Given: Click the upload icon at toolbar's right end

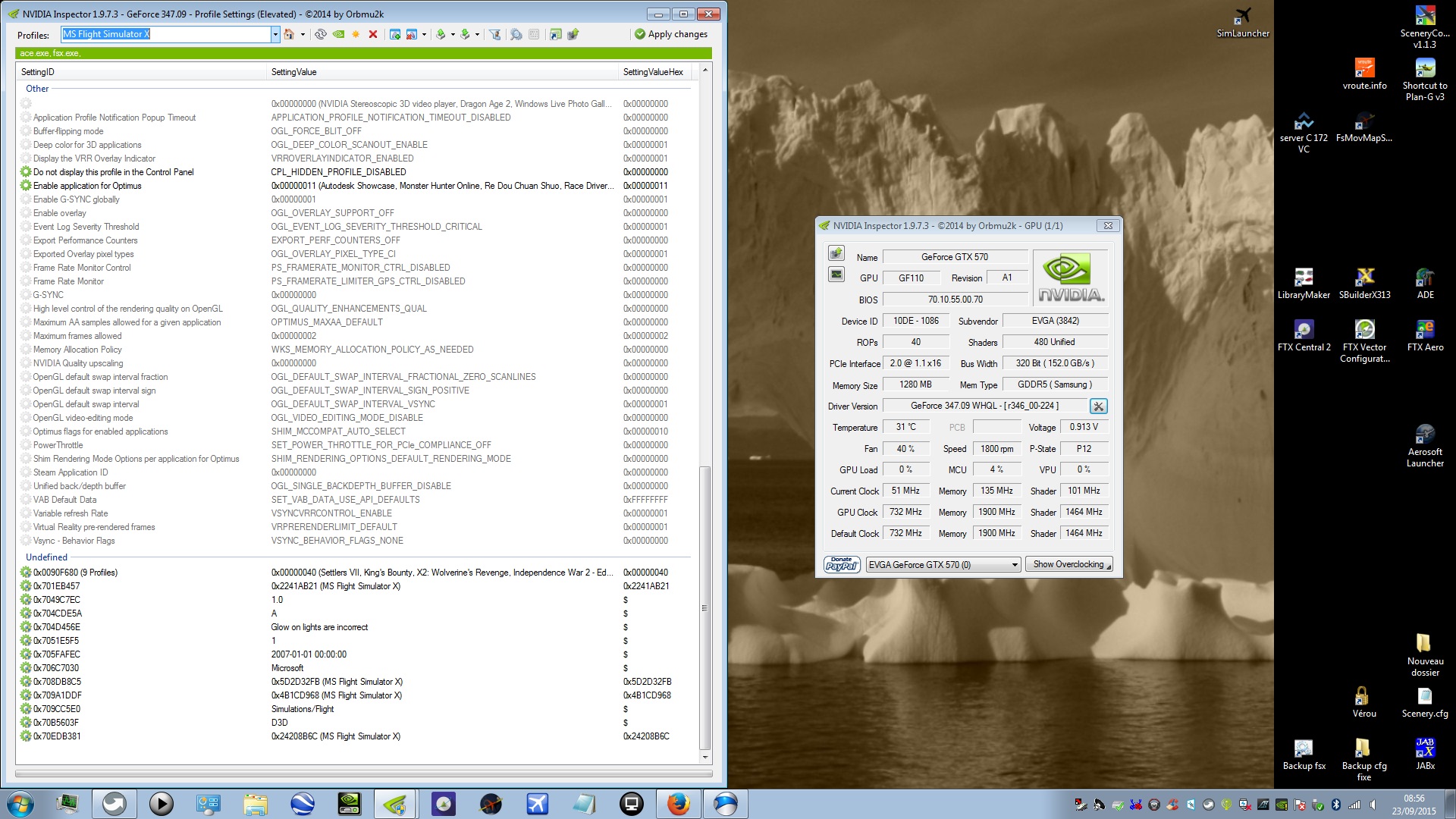Looking at the screenshot, I should click(x=573, y=34).
